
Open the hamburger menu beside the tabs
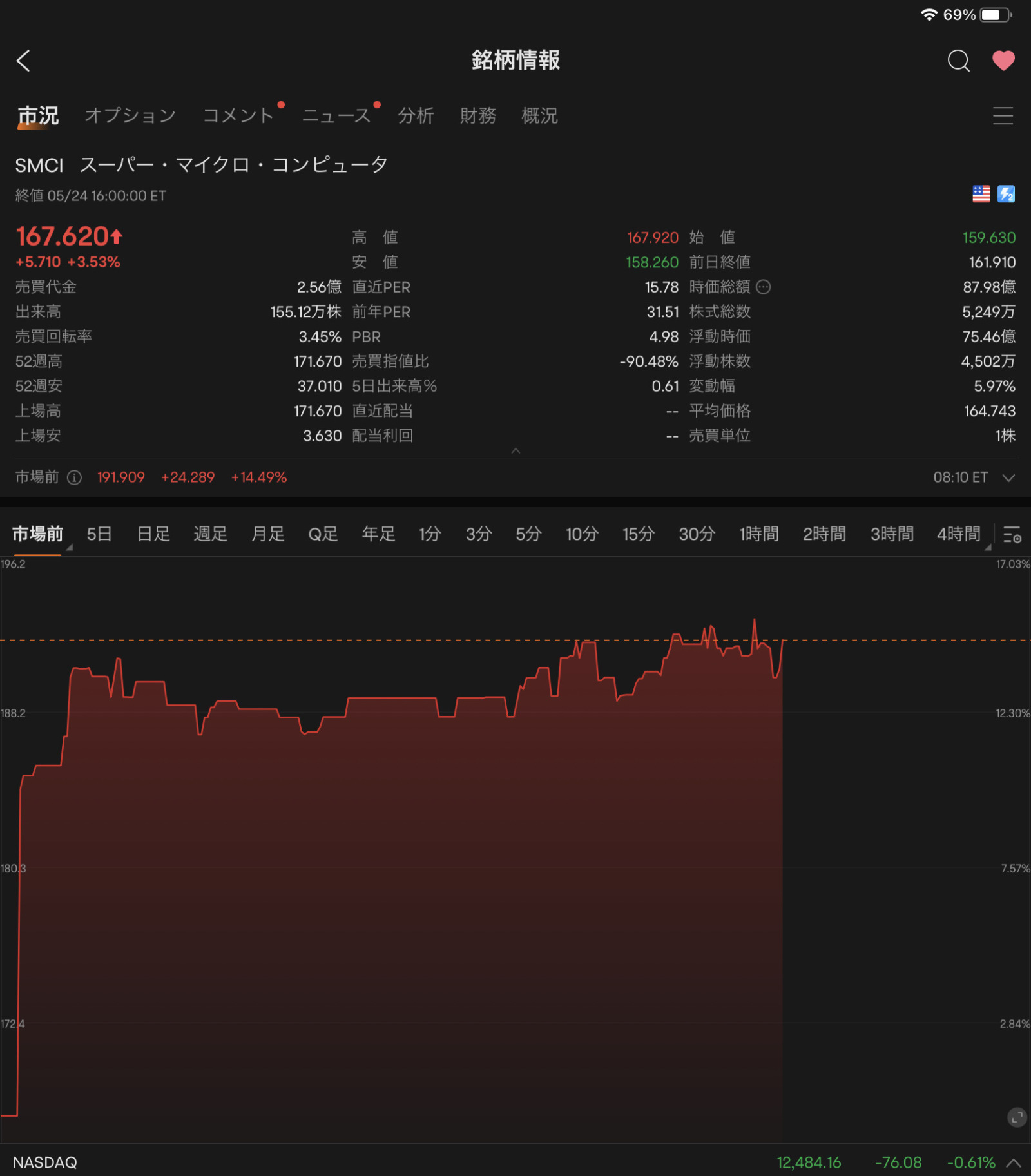[1003, 116]
